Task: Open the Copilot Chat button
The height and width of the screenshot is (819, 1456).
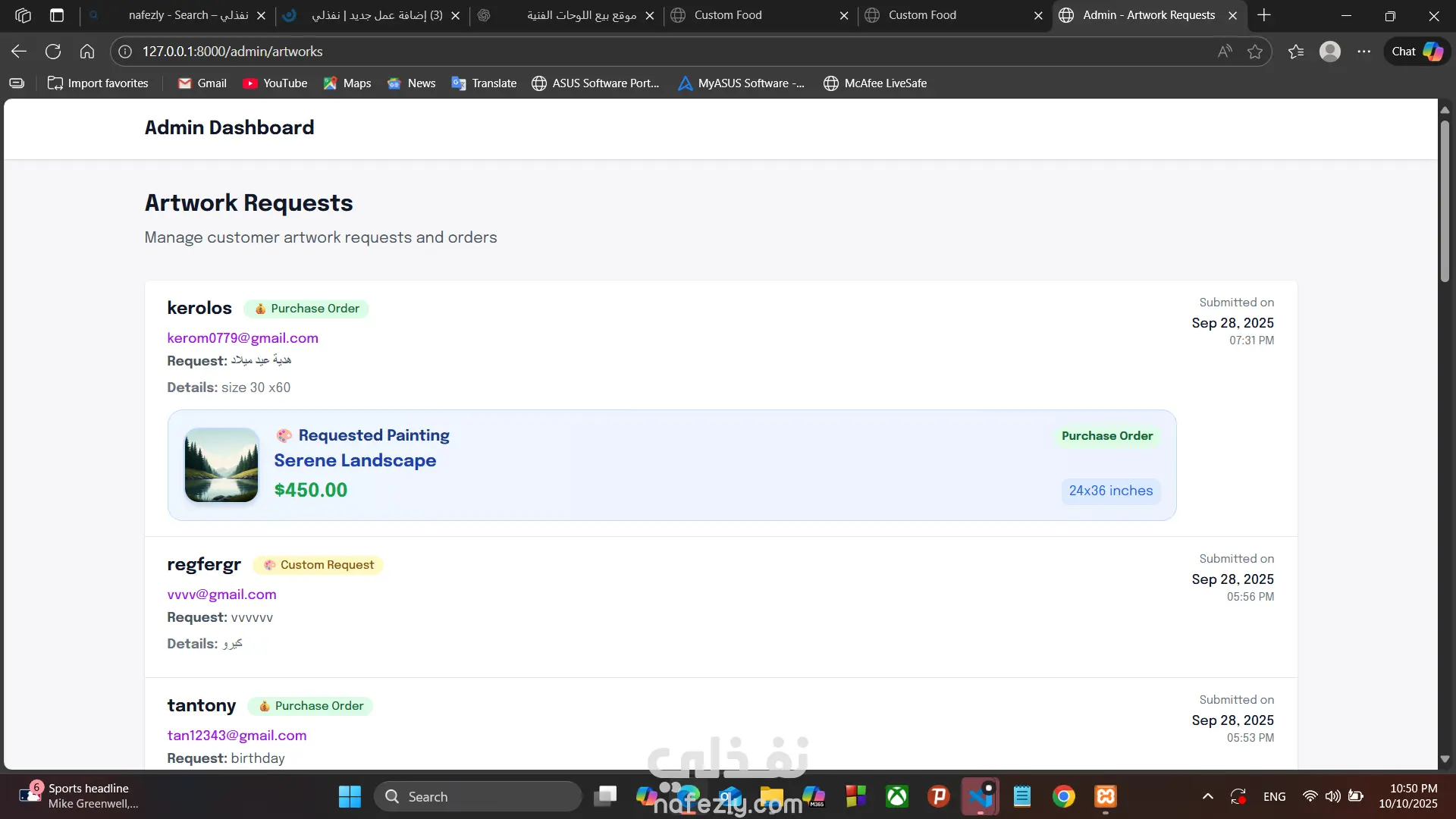Action: (1417, 52)
